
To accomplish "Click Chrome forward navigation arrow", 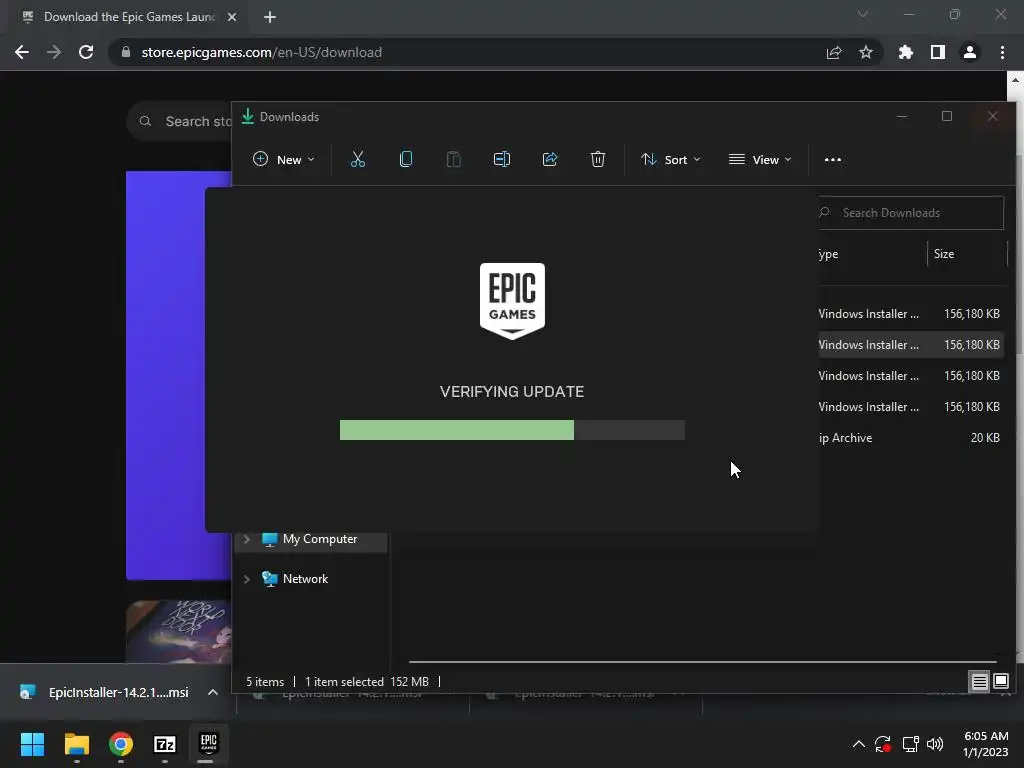I will pyautogui.click(x=54, y=52).
